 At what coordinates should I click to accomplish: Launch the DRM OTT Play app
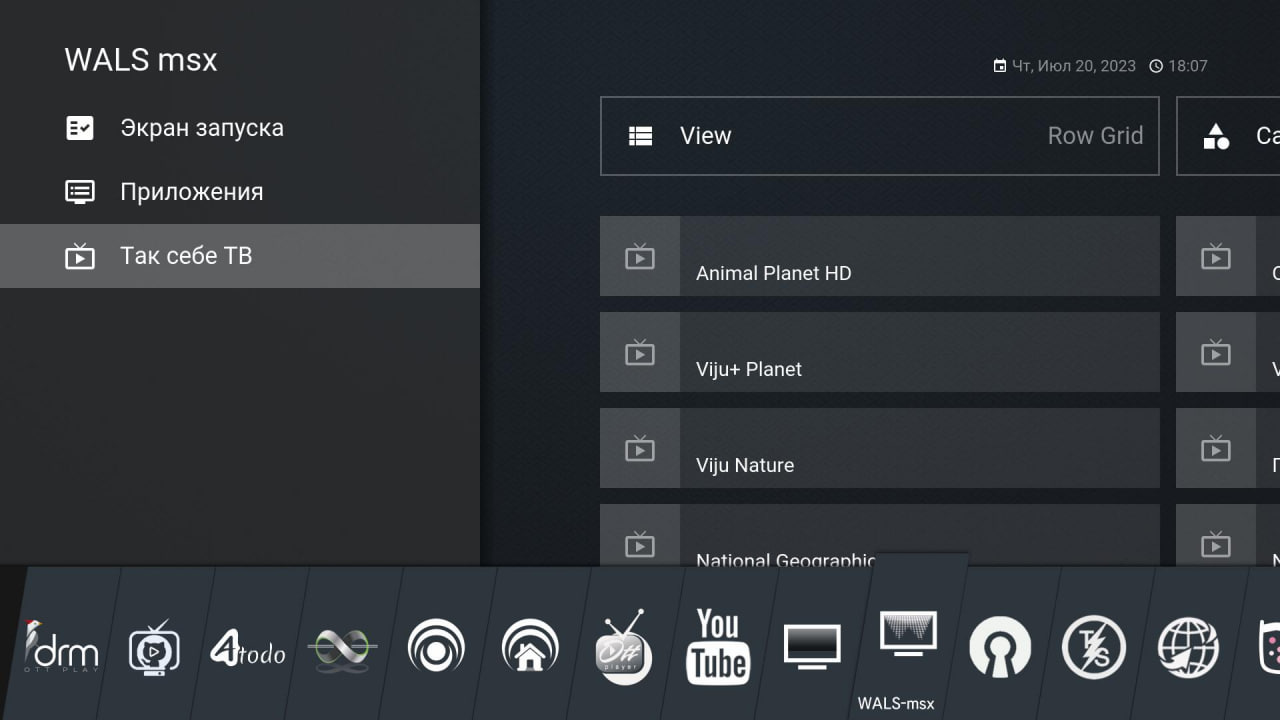coord(62,647)
